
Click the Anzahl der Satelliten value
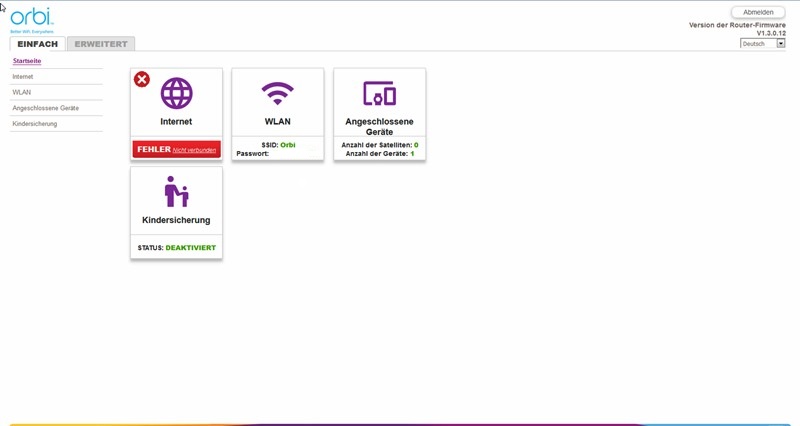416,145
